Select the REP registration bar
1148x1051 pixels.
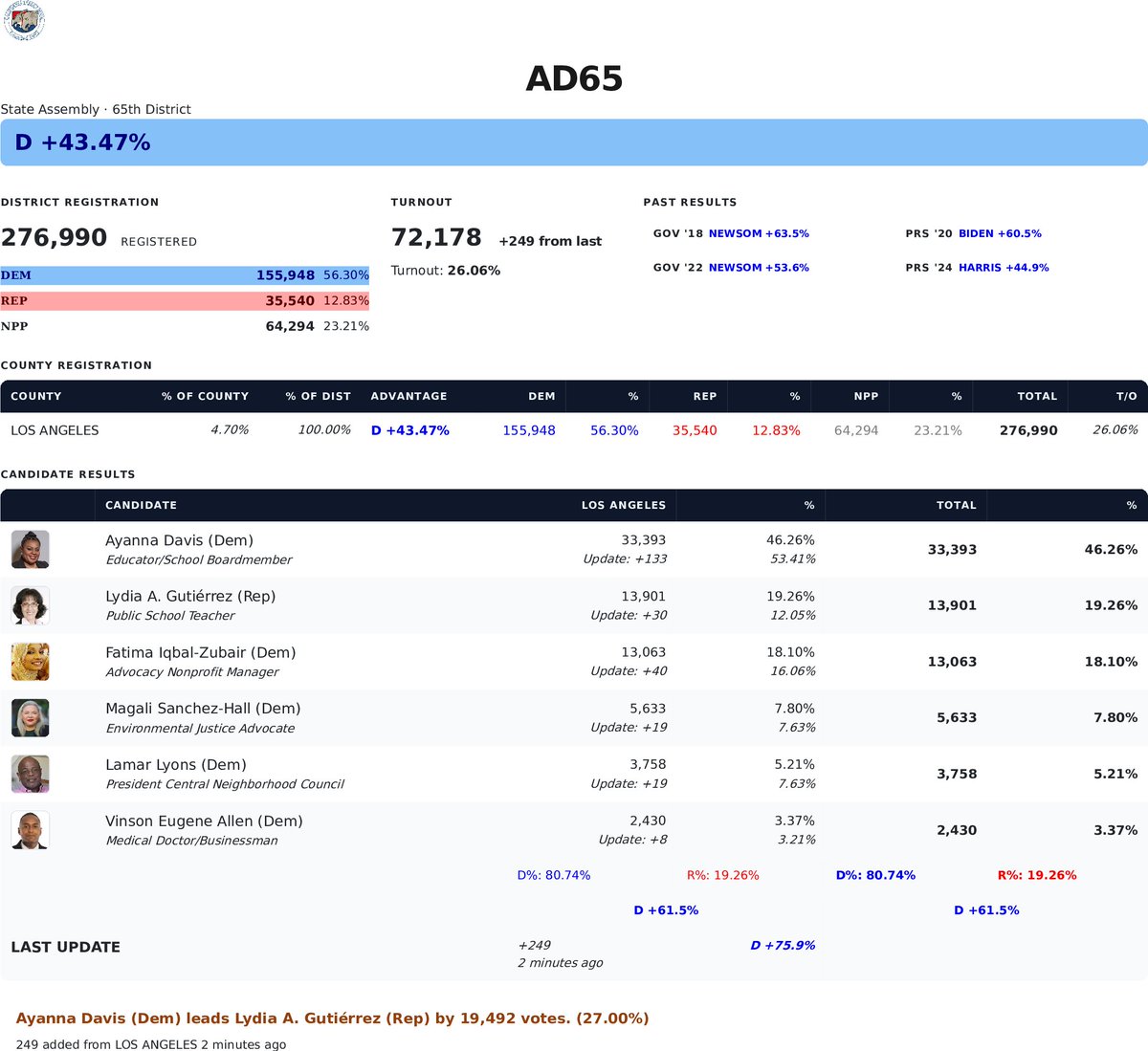click(x=185, y=300)
